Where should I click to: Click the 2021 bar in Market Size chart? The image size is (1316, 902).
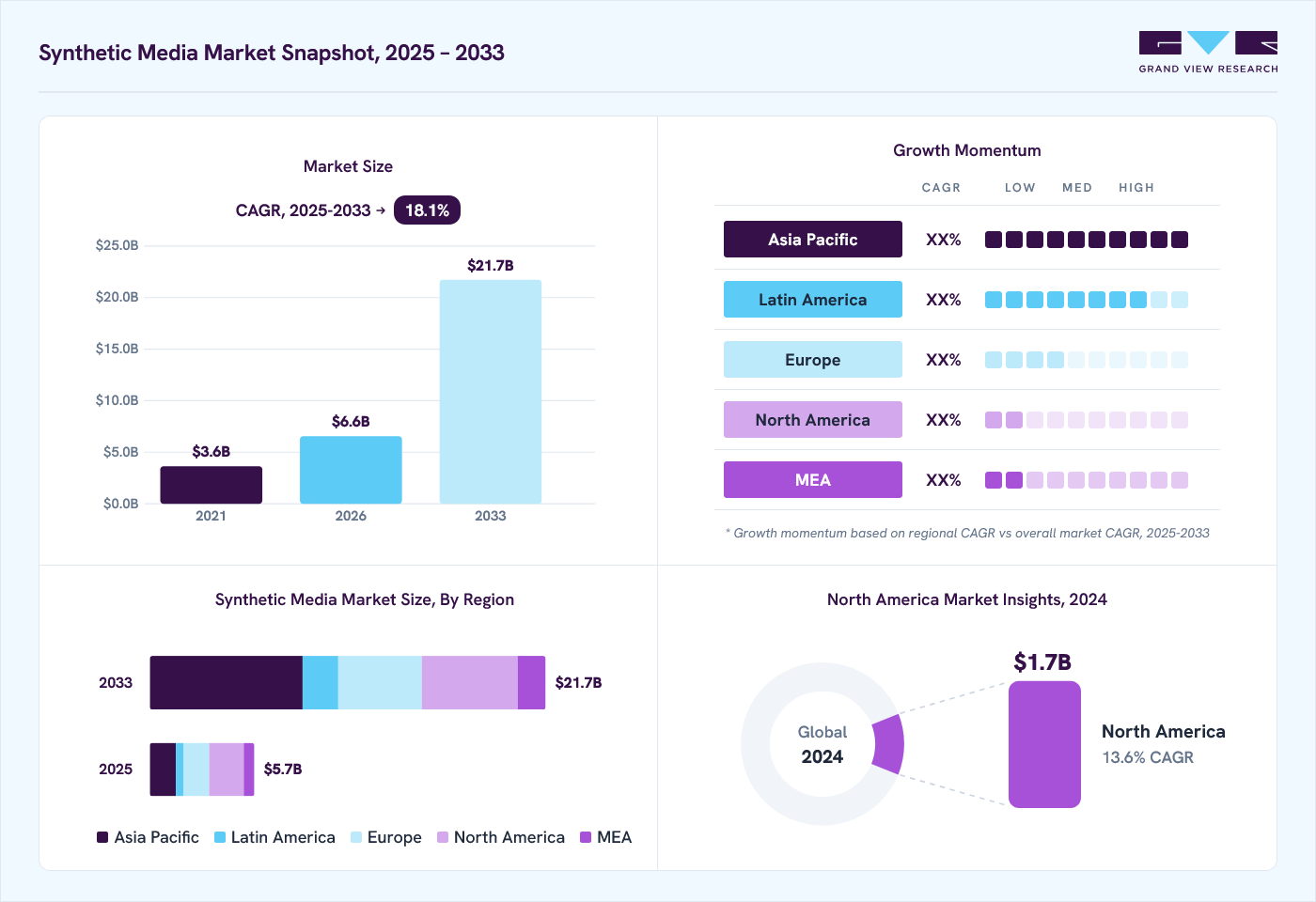click(211, 485)
